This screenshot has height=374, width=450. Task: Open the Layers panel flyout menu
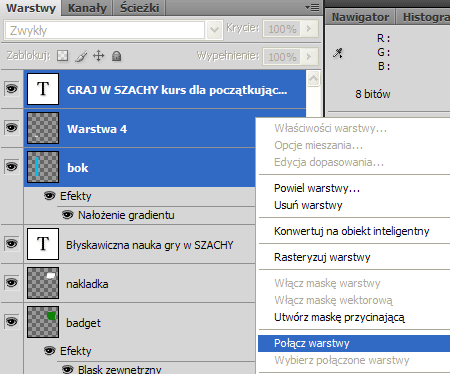coord(312,7)
